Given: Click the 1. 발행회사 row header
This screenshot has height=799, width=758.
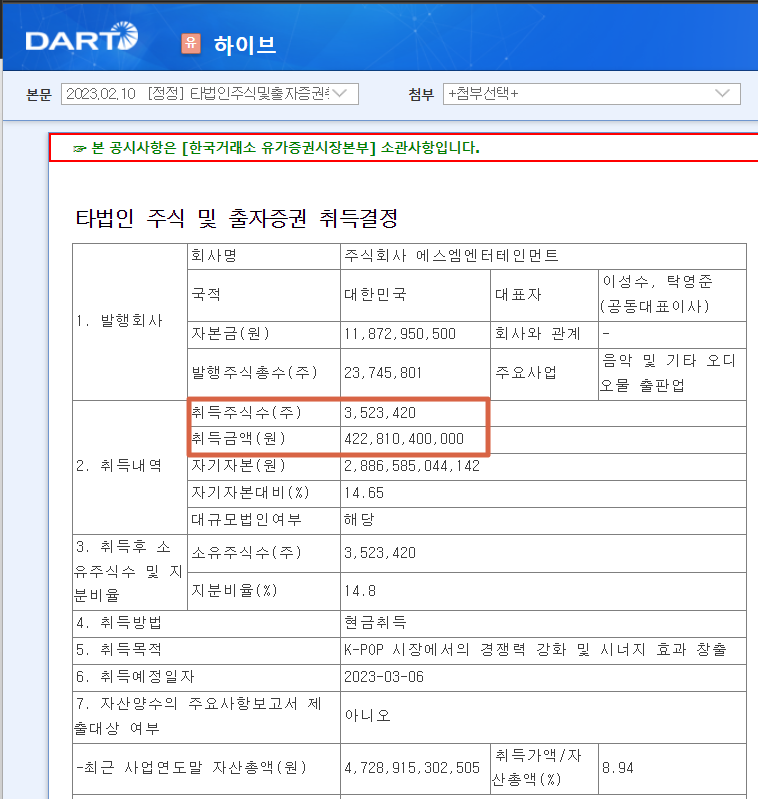Looking at the screenshot, I should click(130, 322).
